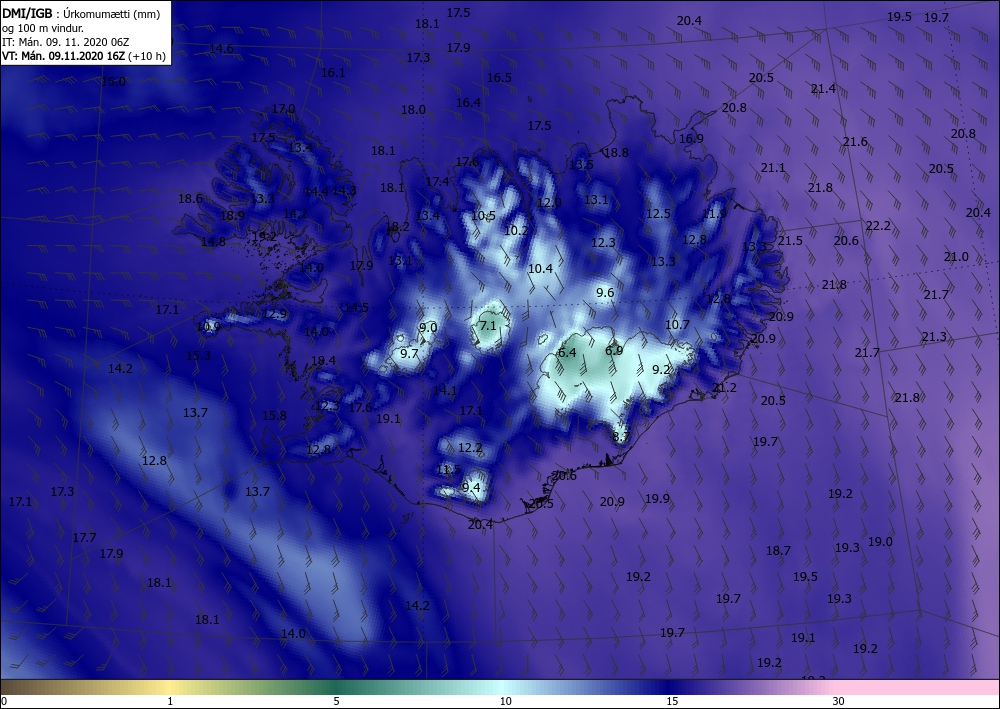Click the color scale label "0"
Viewport: 1000px width, 709px height.
pyautogui.click(x=4, y=701)
